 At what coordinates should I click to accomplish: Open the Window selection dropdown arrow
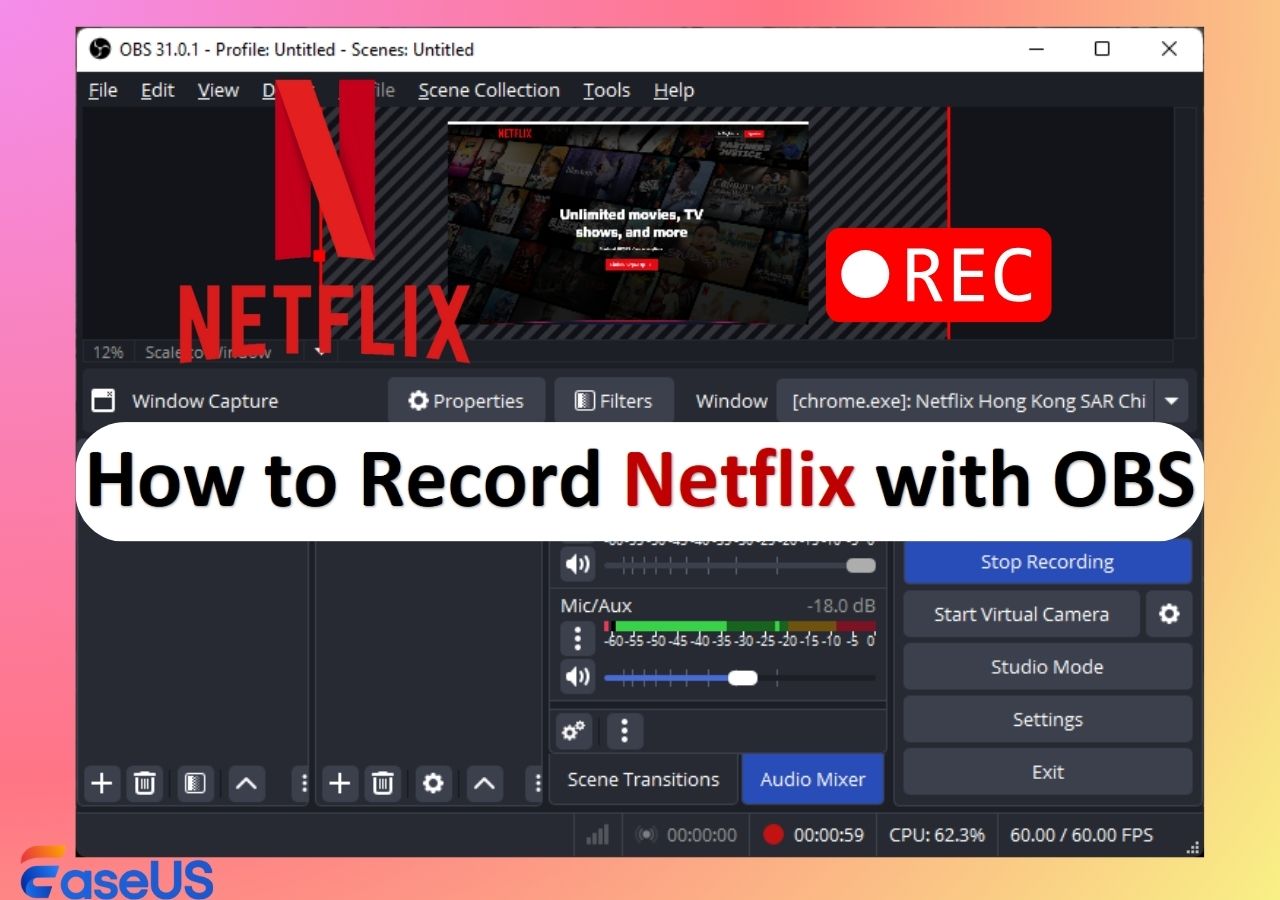pyautogui.click(x=1171, y=401)
